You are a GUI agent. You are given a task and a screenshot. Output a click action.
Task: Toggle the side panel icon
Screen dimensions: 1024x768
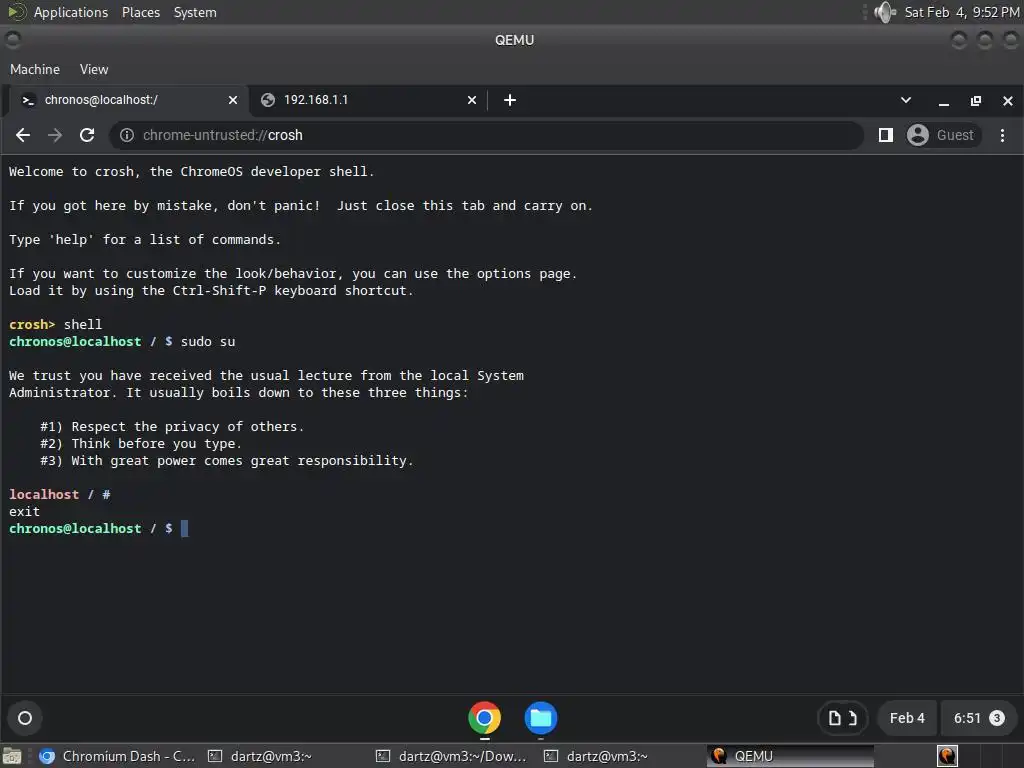[x=886, y=135]
